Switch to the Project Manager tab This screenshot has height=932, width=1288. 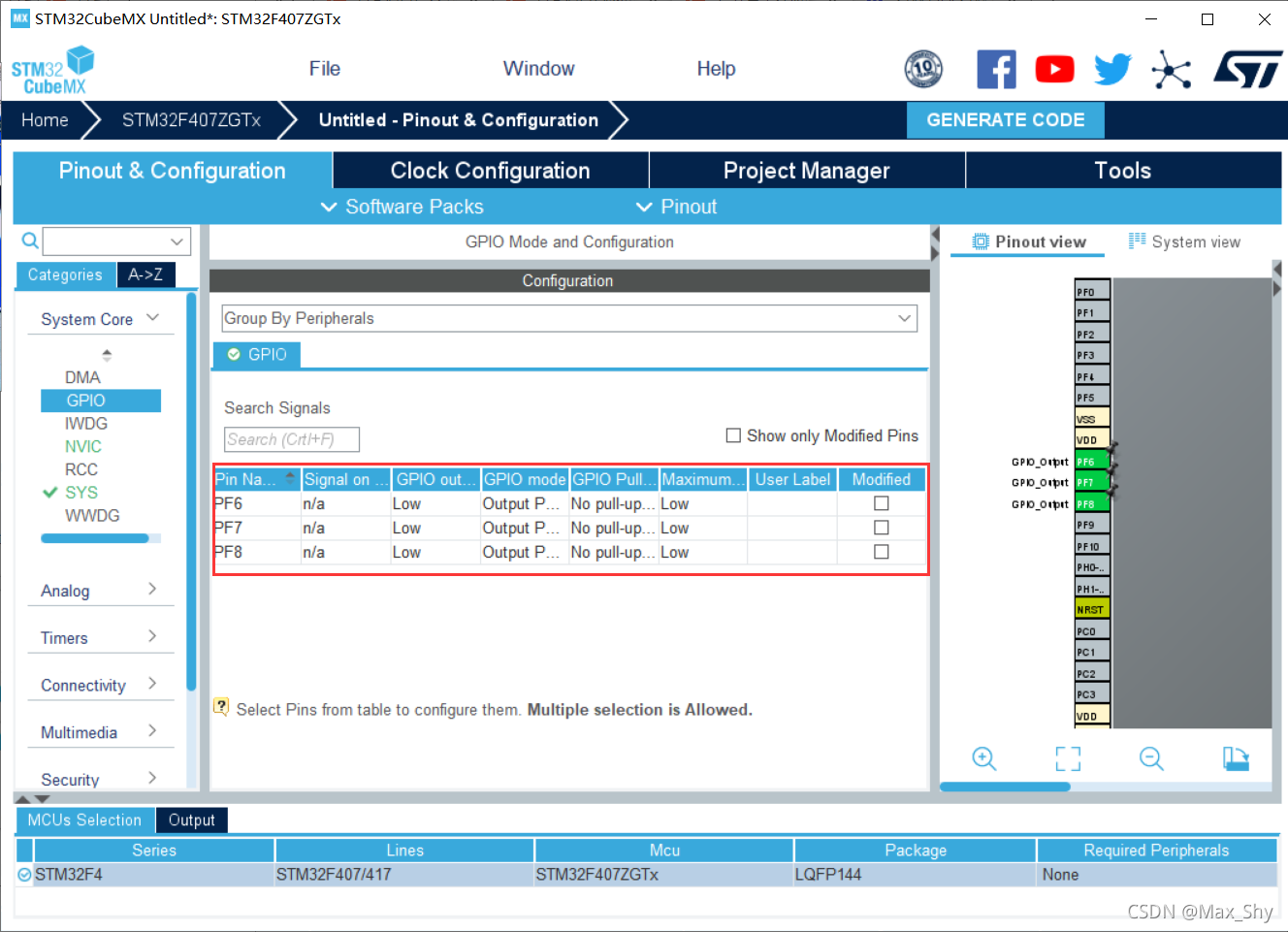pyautogui.click(x=807, y=171)
